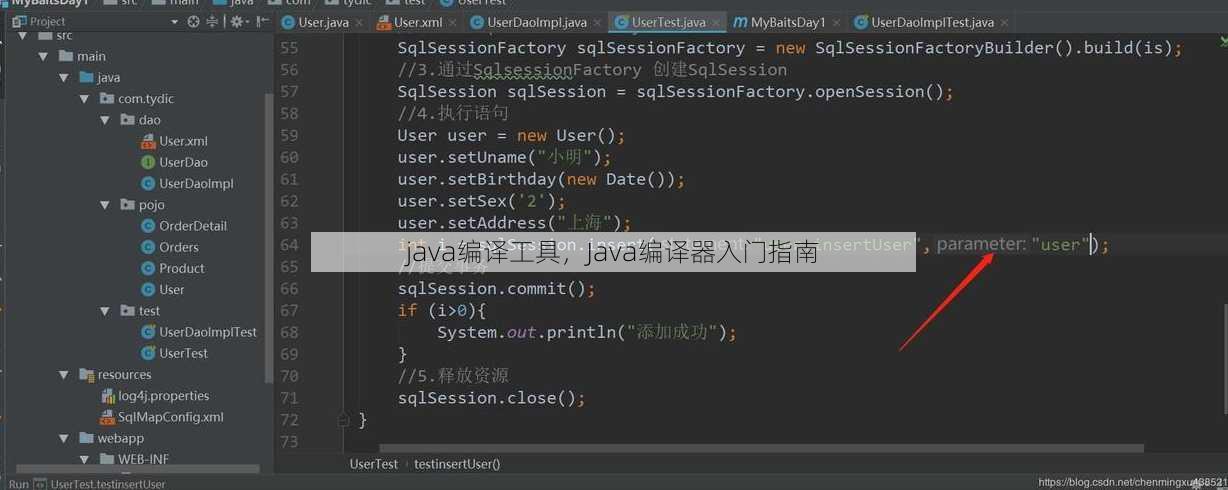Close the UserTest.java tab
The height and width of the screenshot is (490, 1228).
[717, 22]
